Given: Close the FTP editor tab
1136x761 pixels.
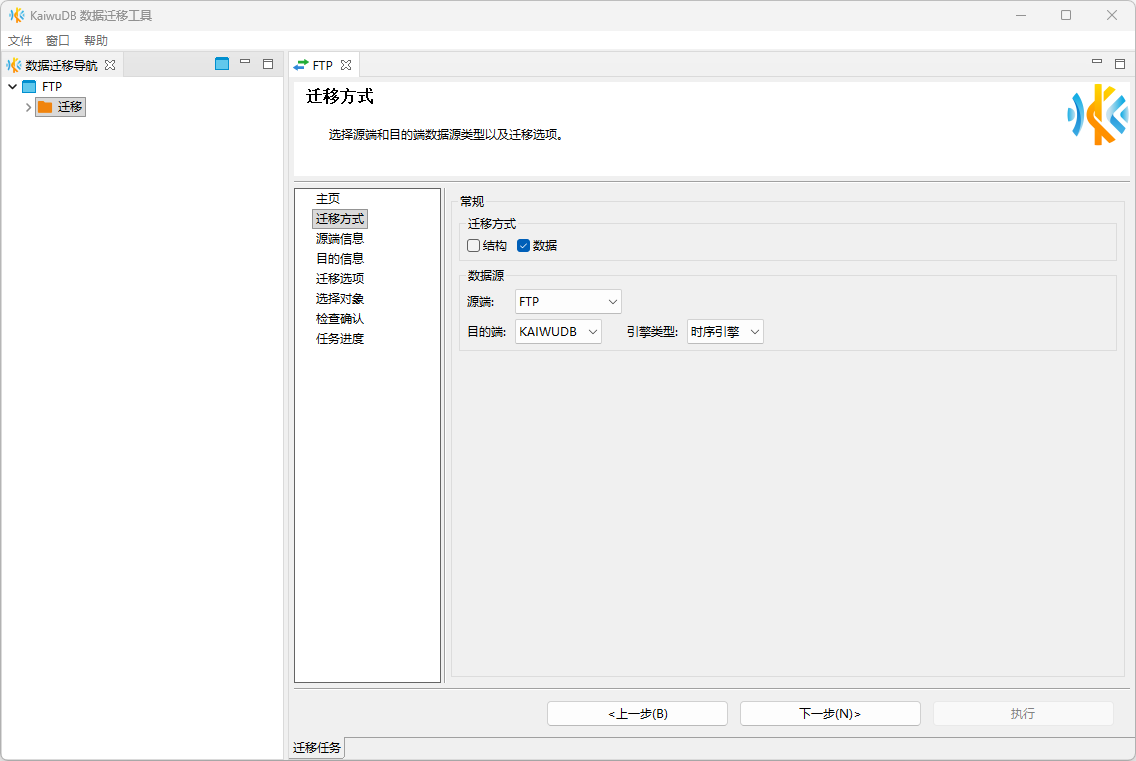Looking at the screenshot, I should click(x=346, y=65).
